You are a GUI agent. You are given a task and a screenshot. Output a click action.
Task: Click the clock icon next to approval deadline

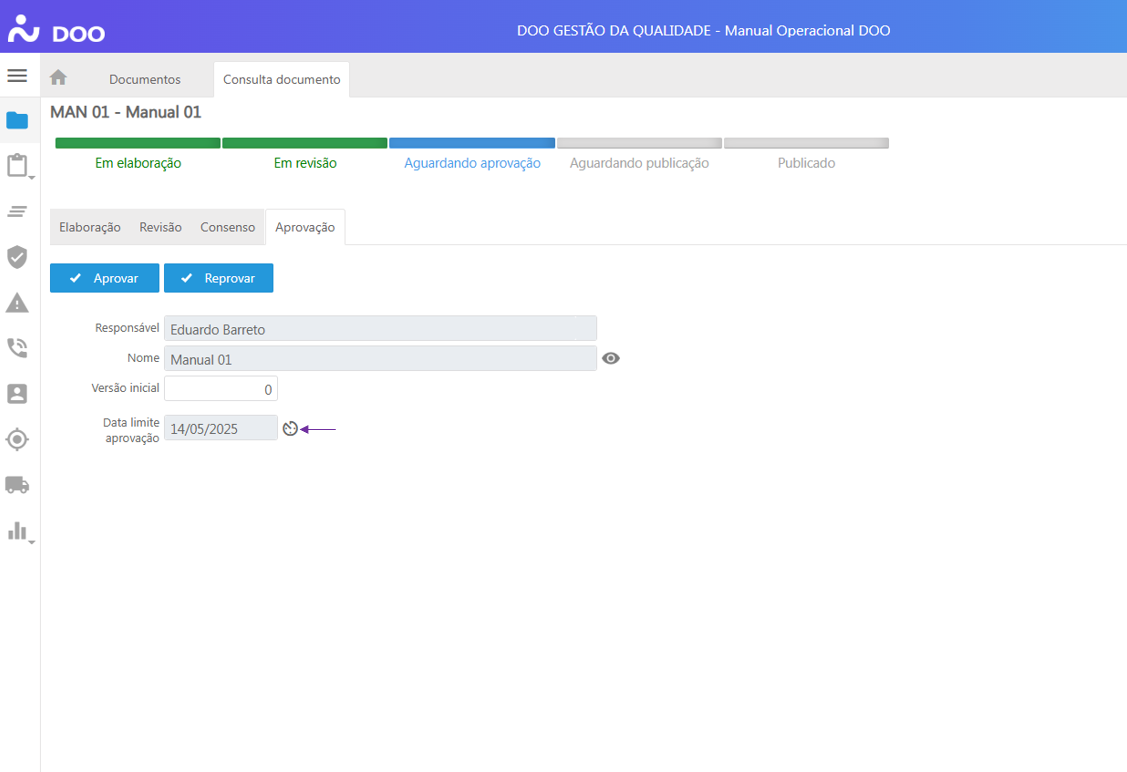click(x=290, y=428)
